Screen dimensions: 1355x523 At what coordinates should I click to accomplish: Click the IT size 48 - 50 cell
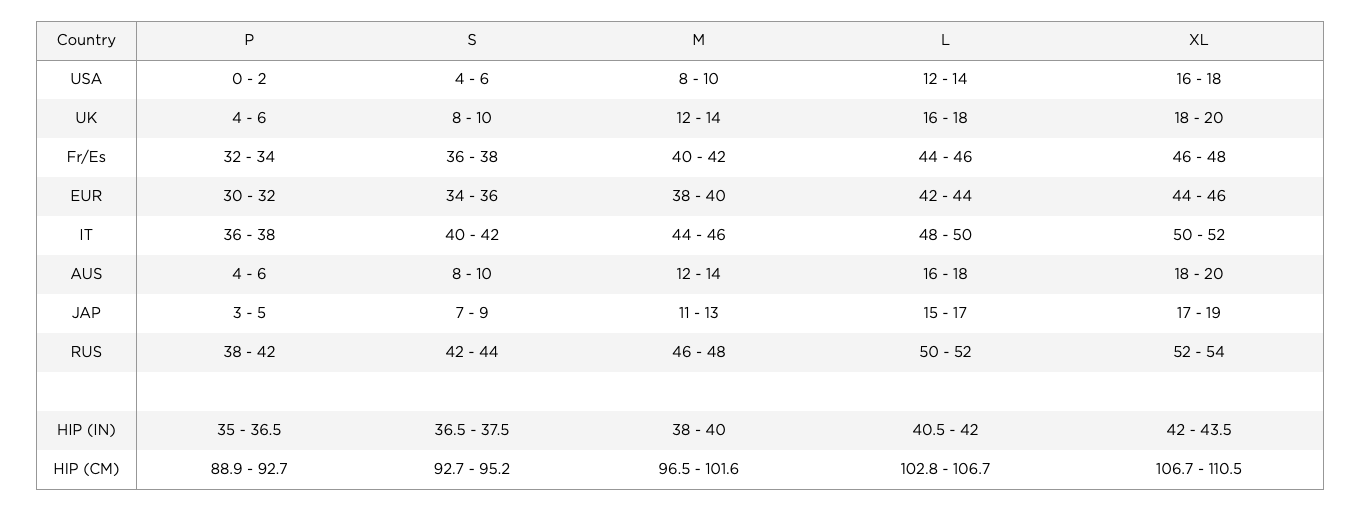945,235
